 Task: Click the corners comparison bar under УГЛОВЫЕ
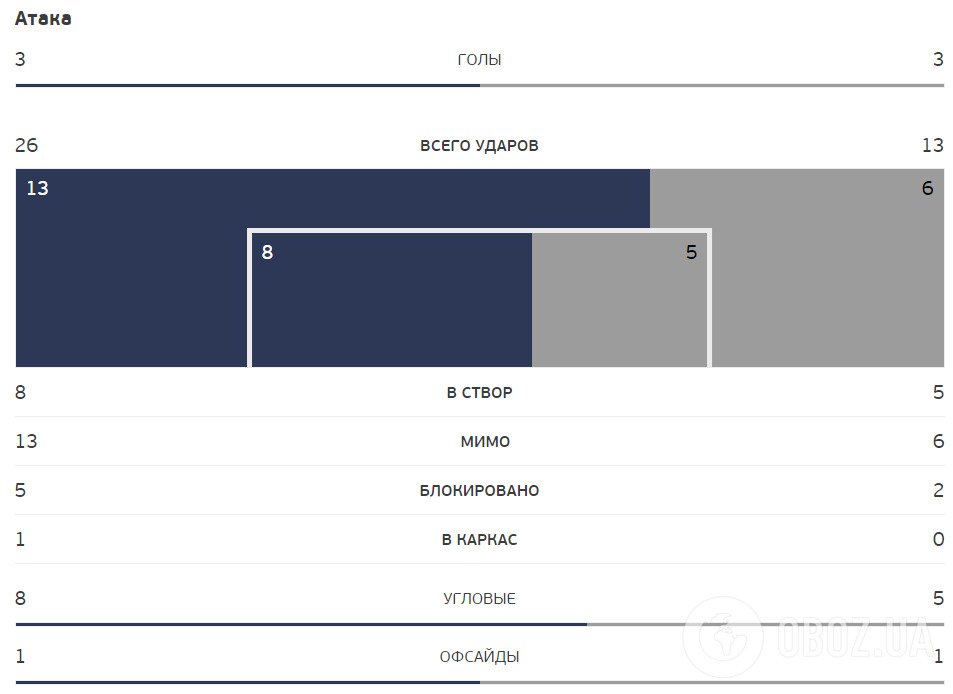(479, 624)
